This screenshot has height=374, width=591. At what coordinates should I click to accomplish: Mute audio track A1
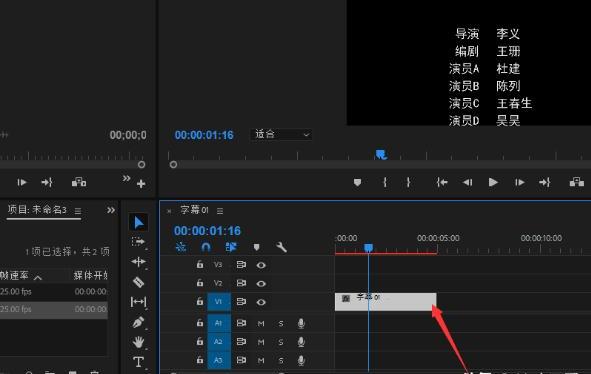(x=261, y=323)
